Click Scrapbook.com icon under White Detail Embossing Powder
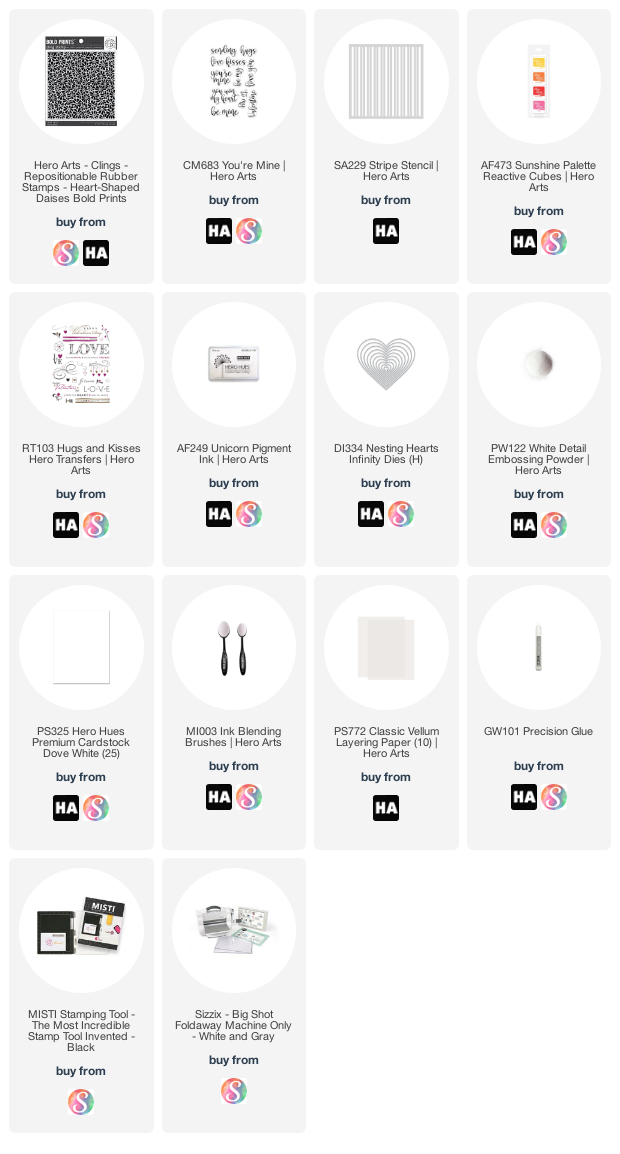Image resolution: width=620 pixels, height=1154 pixels. pyautogui.click(x=554, y=525)
